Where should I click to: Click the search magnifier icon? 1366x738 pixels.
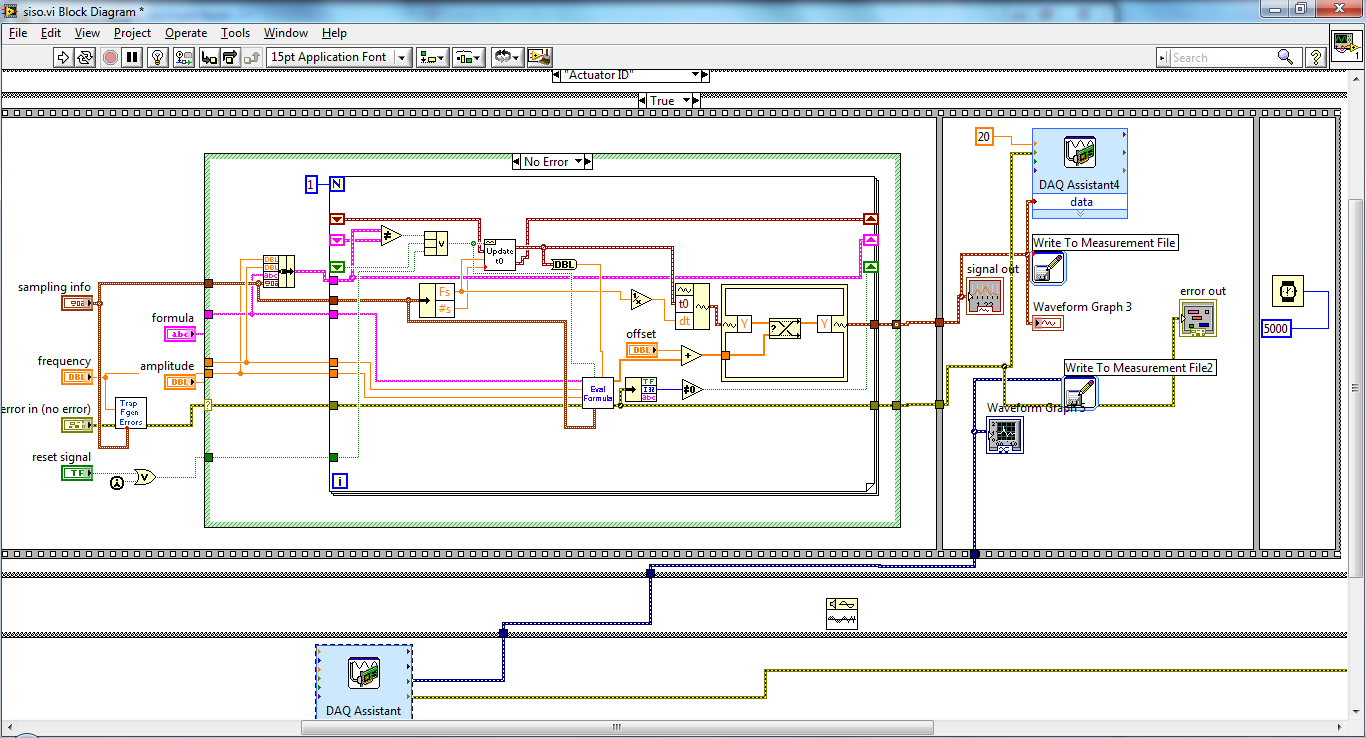point(1288,58)
